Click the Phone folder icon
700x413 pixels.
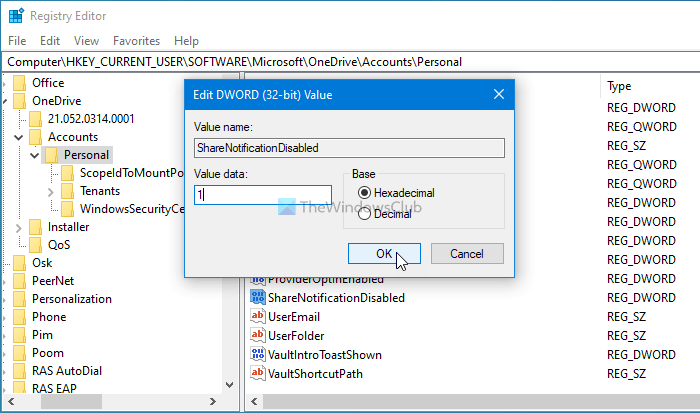click(x=20, y=317)
